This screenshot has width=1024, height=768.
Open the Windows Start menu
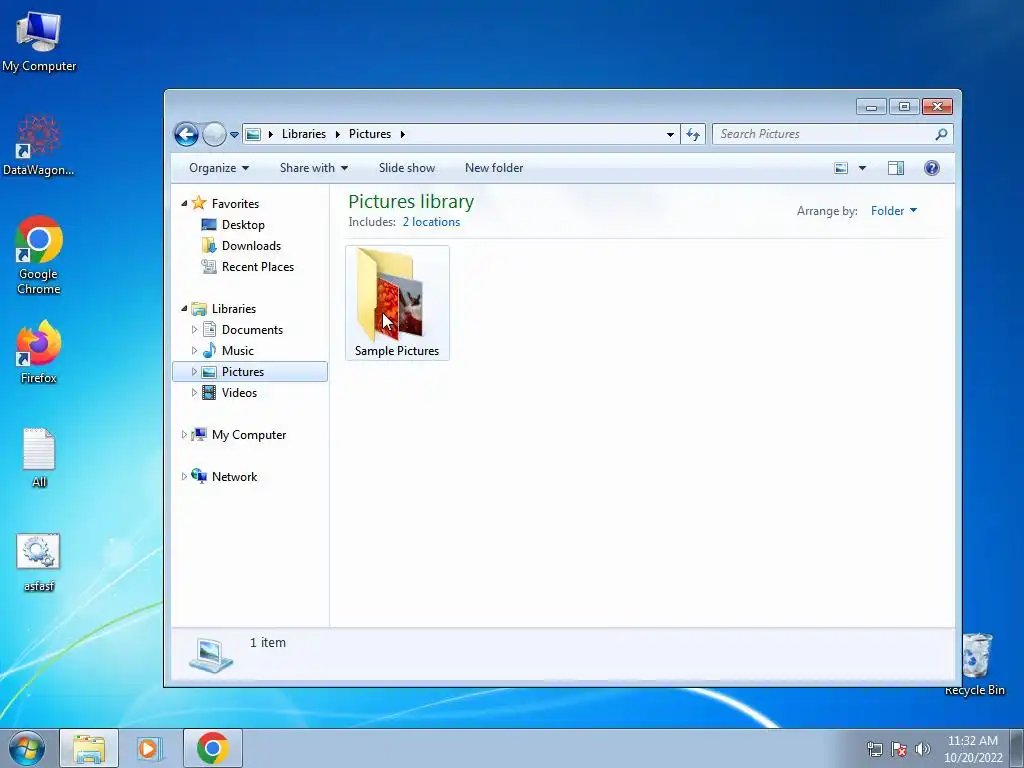[x=27, y=748]
